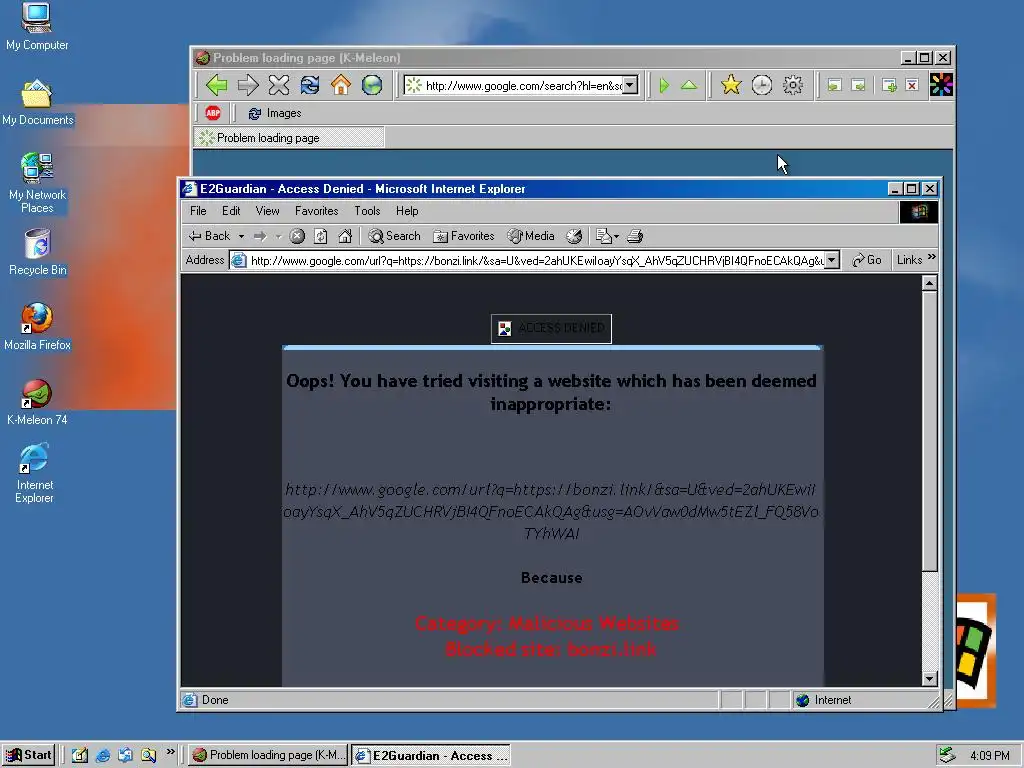Select the K-Meleon 74 desktop icon
This screenshot has width=1024, height=768.
(x=37, y=402)
